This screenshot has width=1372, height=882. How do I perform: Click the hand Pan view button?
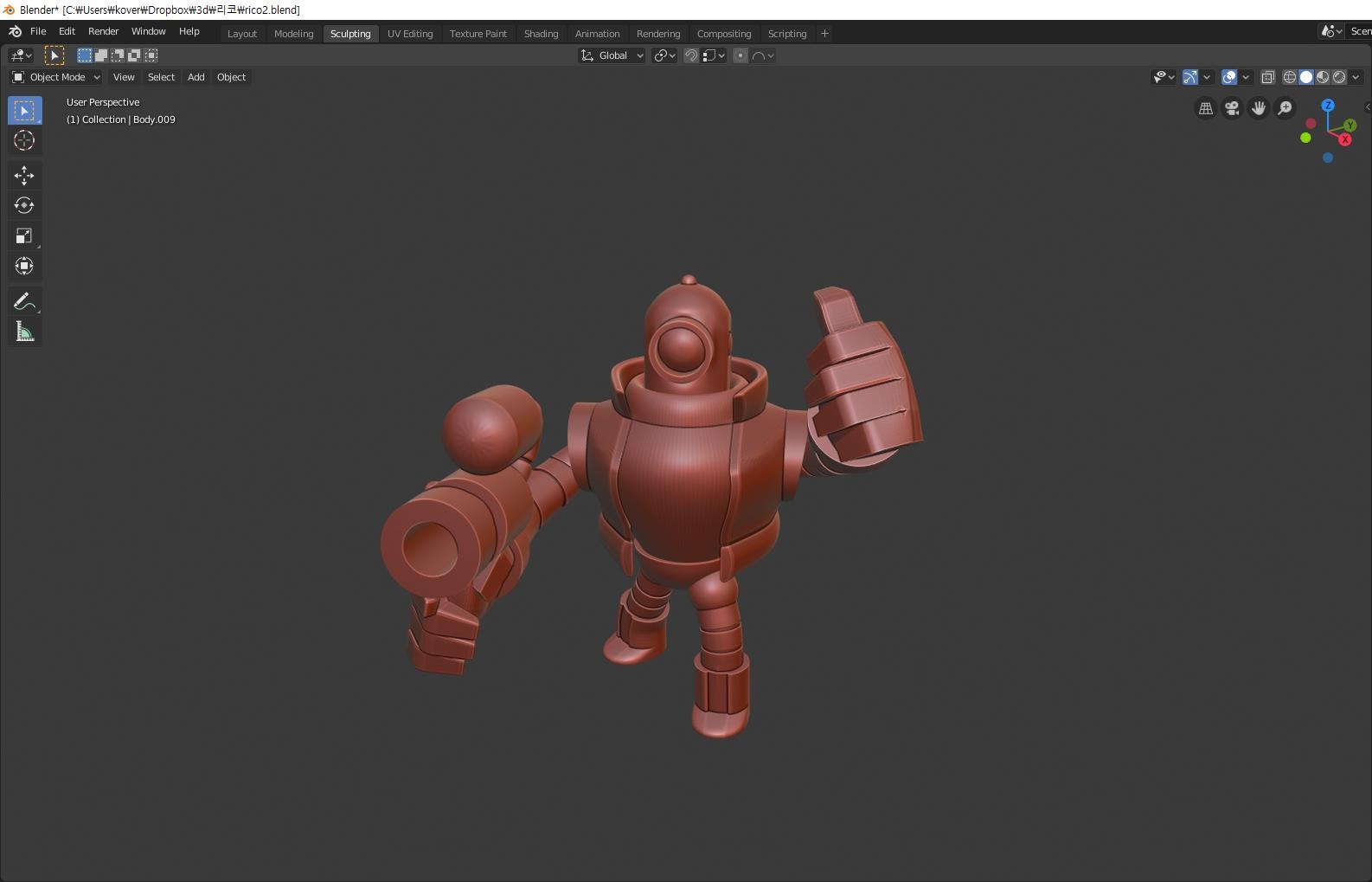pyautogui.click(x=1259, y=108)
